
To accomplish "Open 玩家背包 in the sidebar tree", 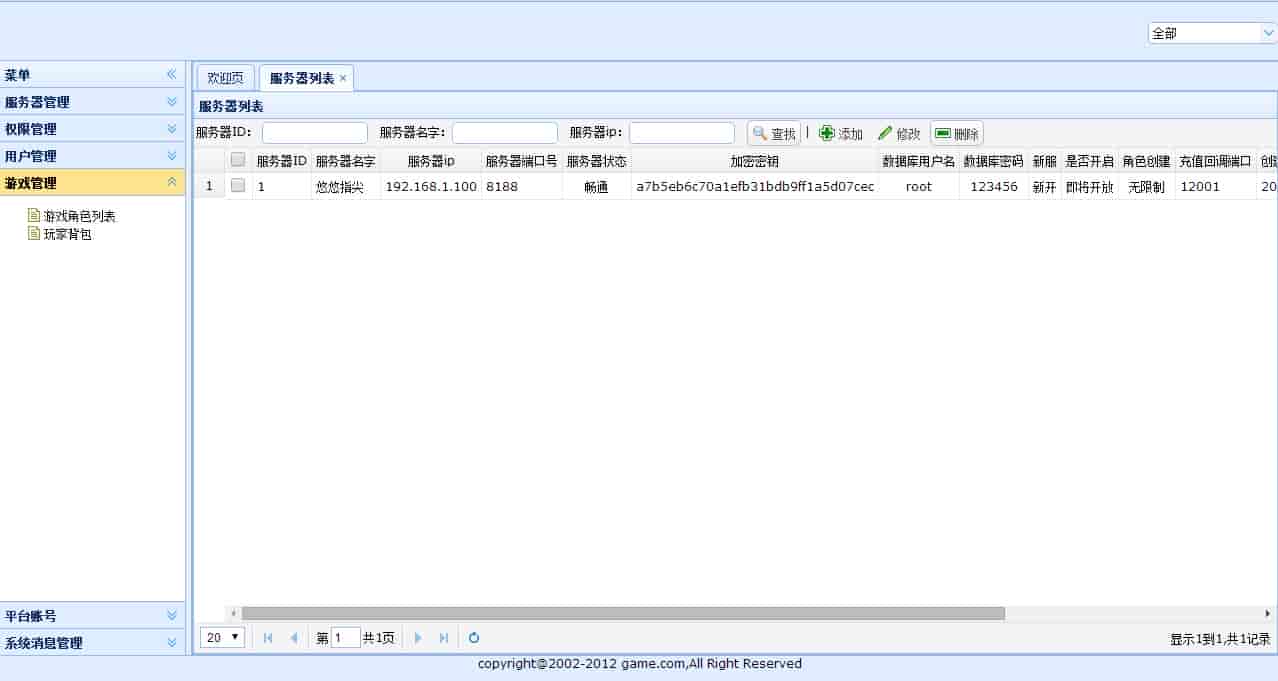I will click(67, 234).
